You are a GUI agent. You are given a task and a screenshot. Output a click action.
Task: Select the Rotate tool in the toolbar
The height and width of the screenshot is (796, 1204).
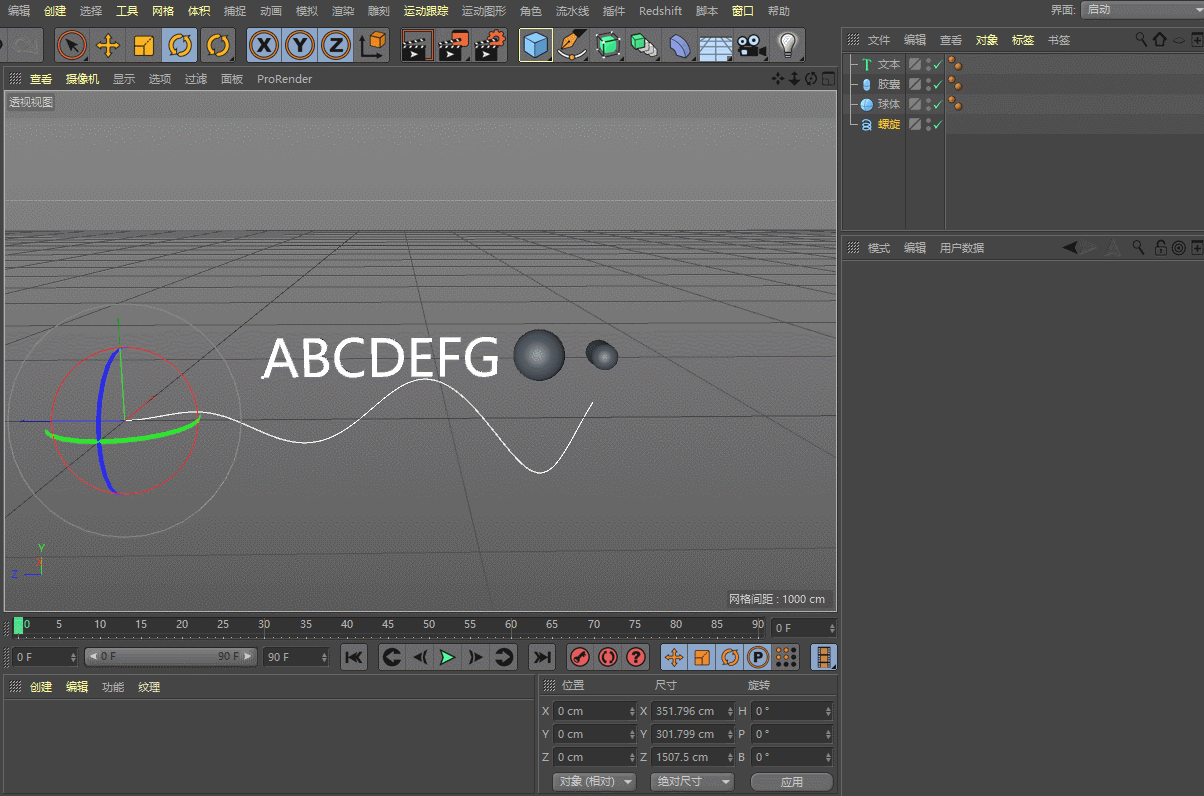point(178,46)
